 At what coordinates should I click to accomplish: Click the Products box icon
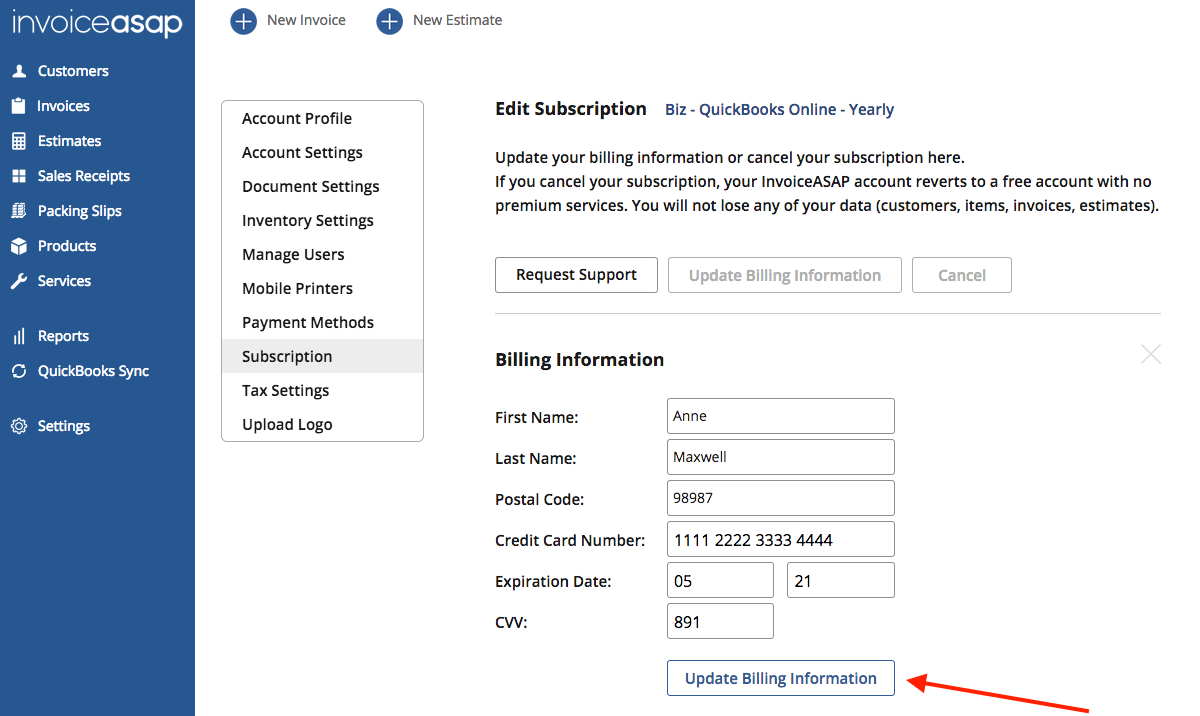coord(19,246)
